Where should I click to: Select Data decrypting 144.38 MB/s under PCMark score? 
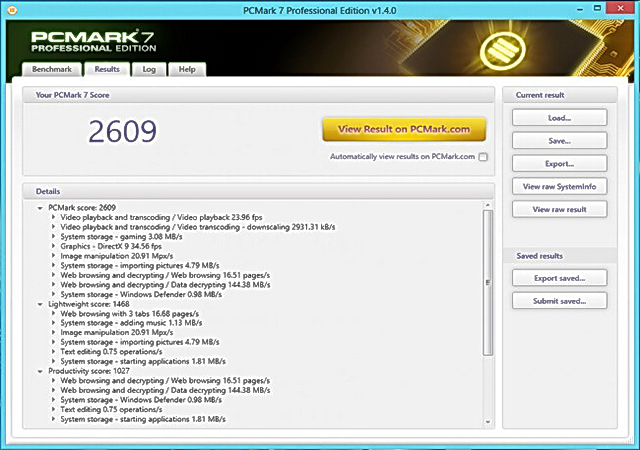point(165,285)
